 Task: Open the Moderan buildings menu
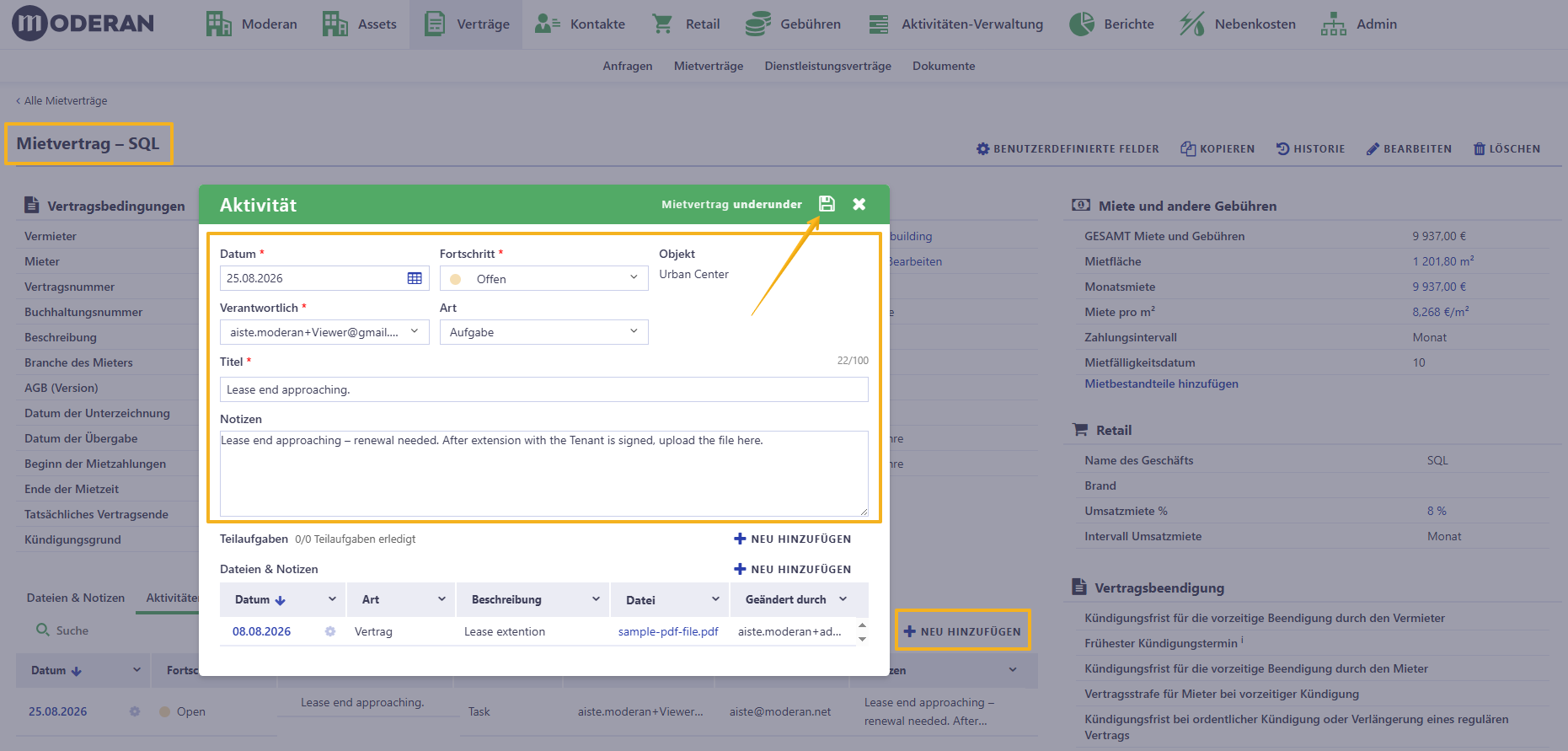click(251, 24)
